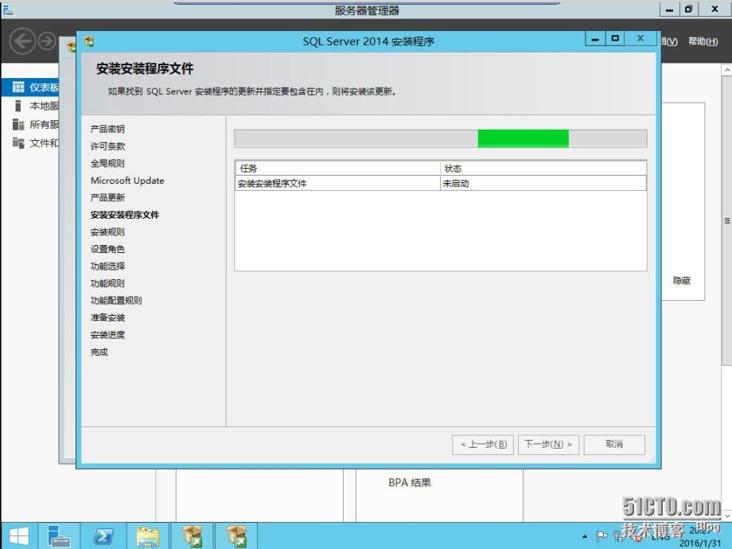Click the 功能选择 step in setup list

point(107,266)
